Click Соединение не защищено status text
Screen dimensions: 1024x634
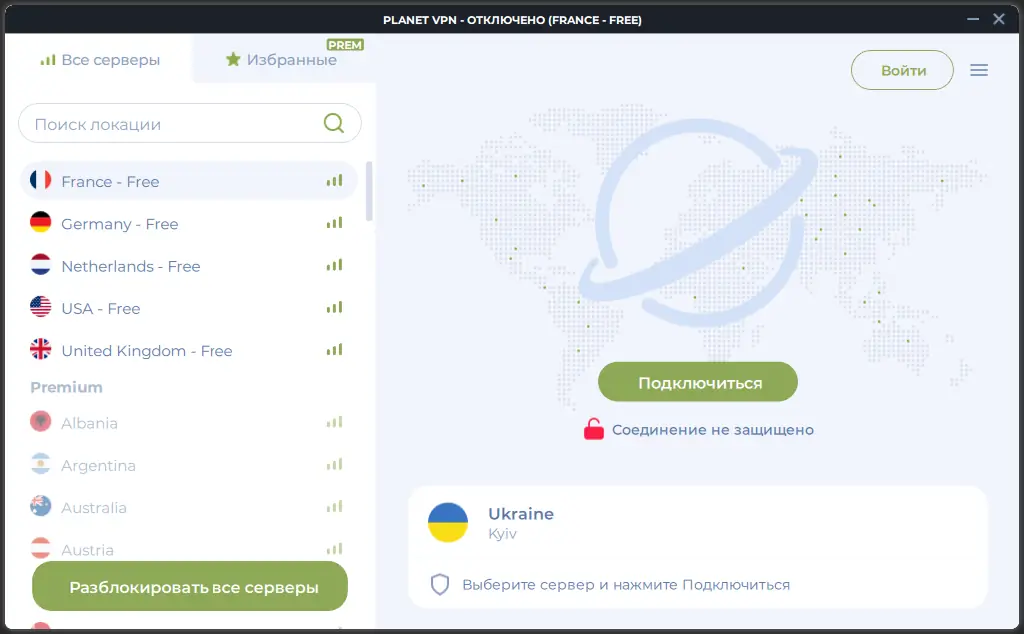tap(712, 430)
